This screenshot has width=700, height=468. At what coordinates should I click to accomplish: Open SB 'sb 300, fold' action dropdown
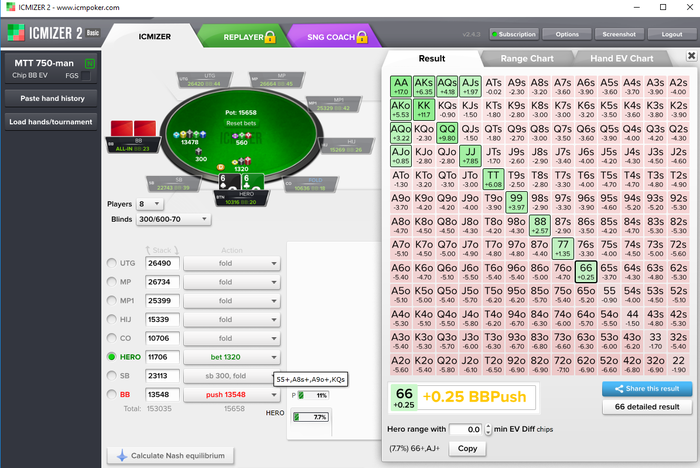pos(232,376)
